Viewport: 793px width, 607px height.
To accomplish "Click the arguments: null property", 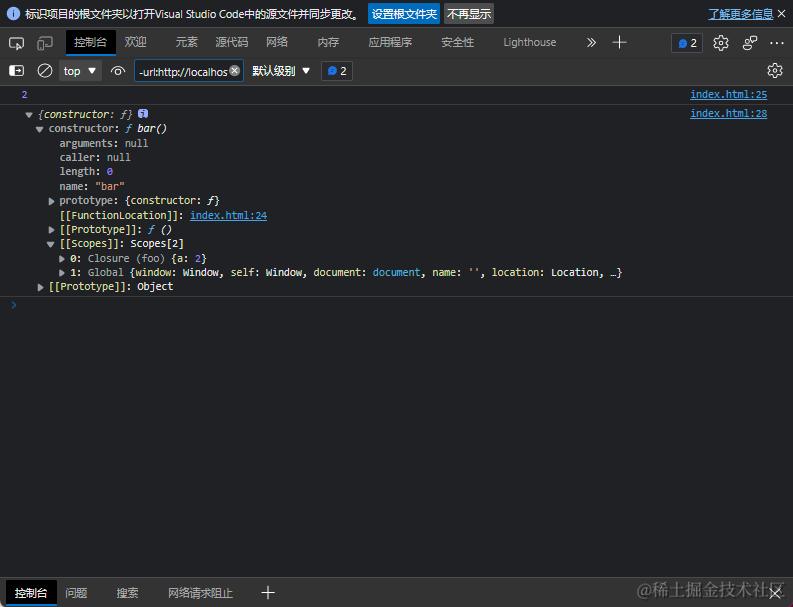I will [x=104, y=144].
